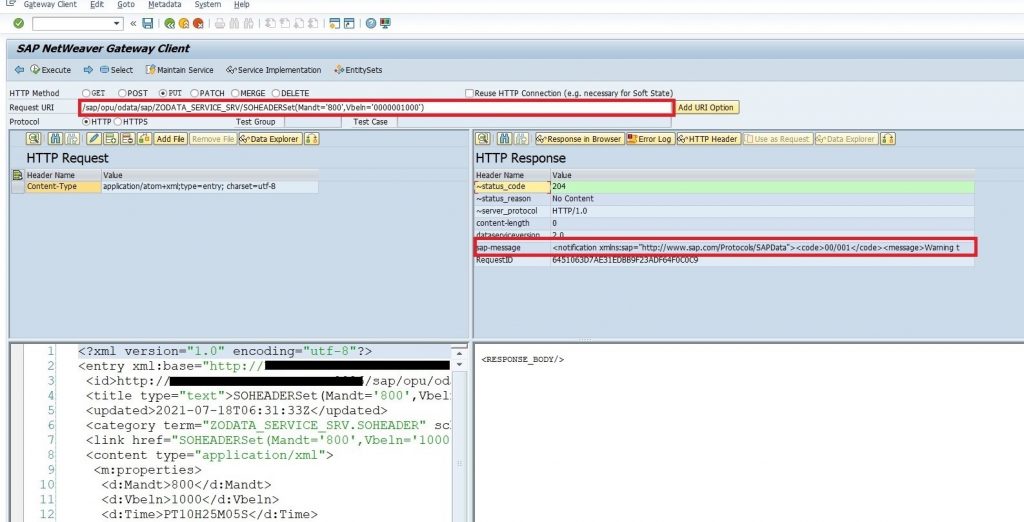This screenshot has height=522, width=1024.
Task: Click the blue Help question mark icon
Action: 371,24
